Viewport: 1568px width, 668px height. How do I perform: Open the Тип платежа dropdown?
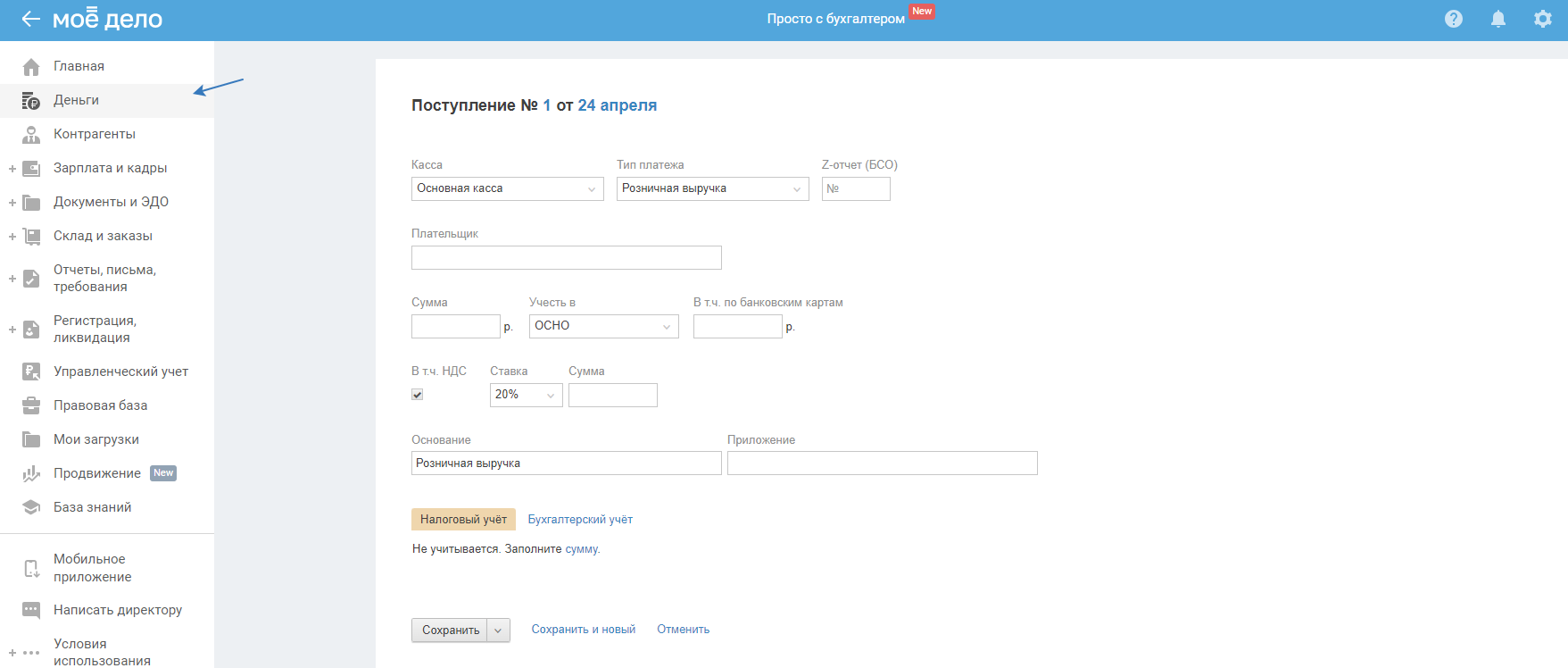point(712,188)
